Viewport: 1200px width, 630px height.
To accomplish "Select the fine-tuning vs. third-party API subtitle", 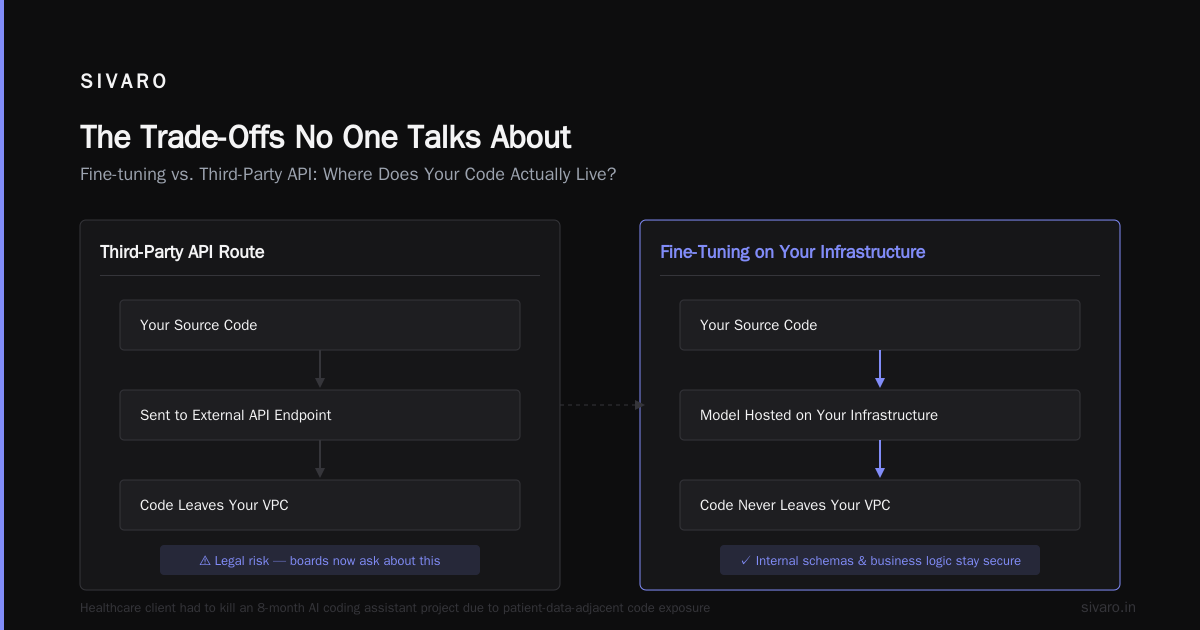I will (x=348, y=174).
